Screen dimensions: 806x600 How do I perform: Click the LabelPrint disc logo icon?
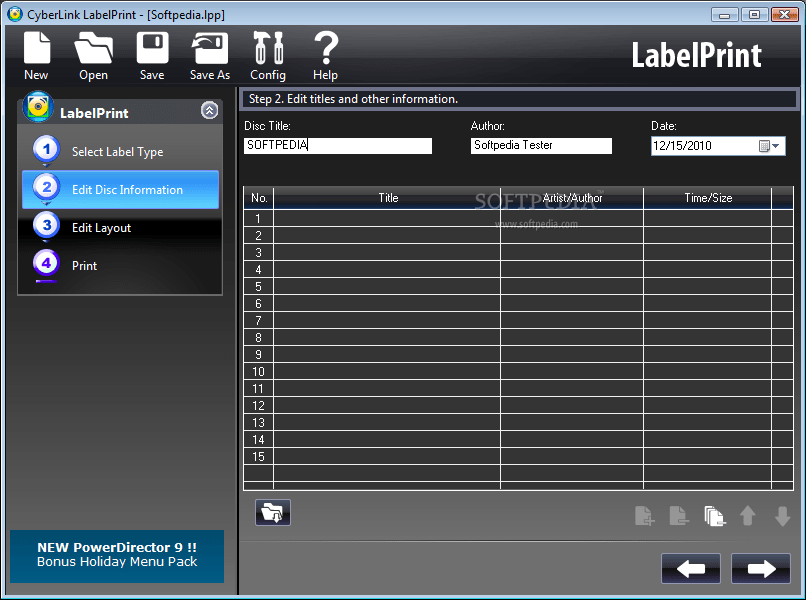click(x=38, y=107)
